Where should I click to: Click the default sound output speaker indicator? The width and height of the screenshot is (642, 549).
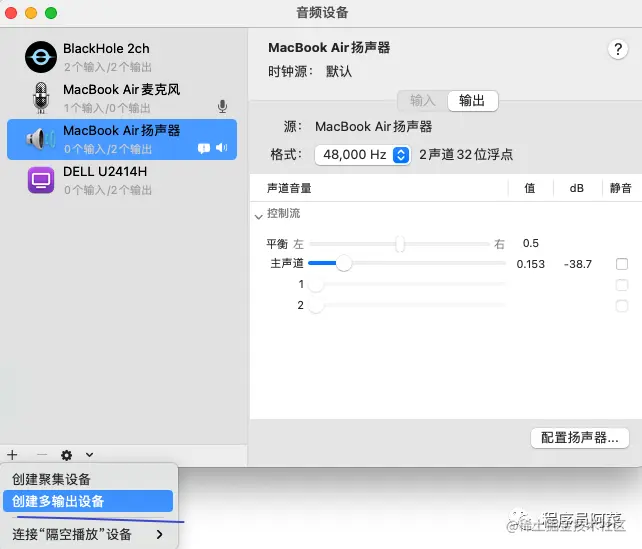coord(222,147)
